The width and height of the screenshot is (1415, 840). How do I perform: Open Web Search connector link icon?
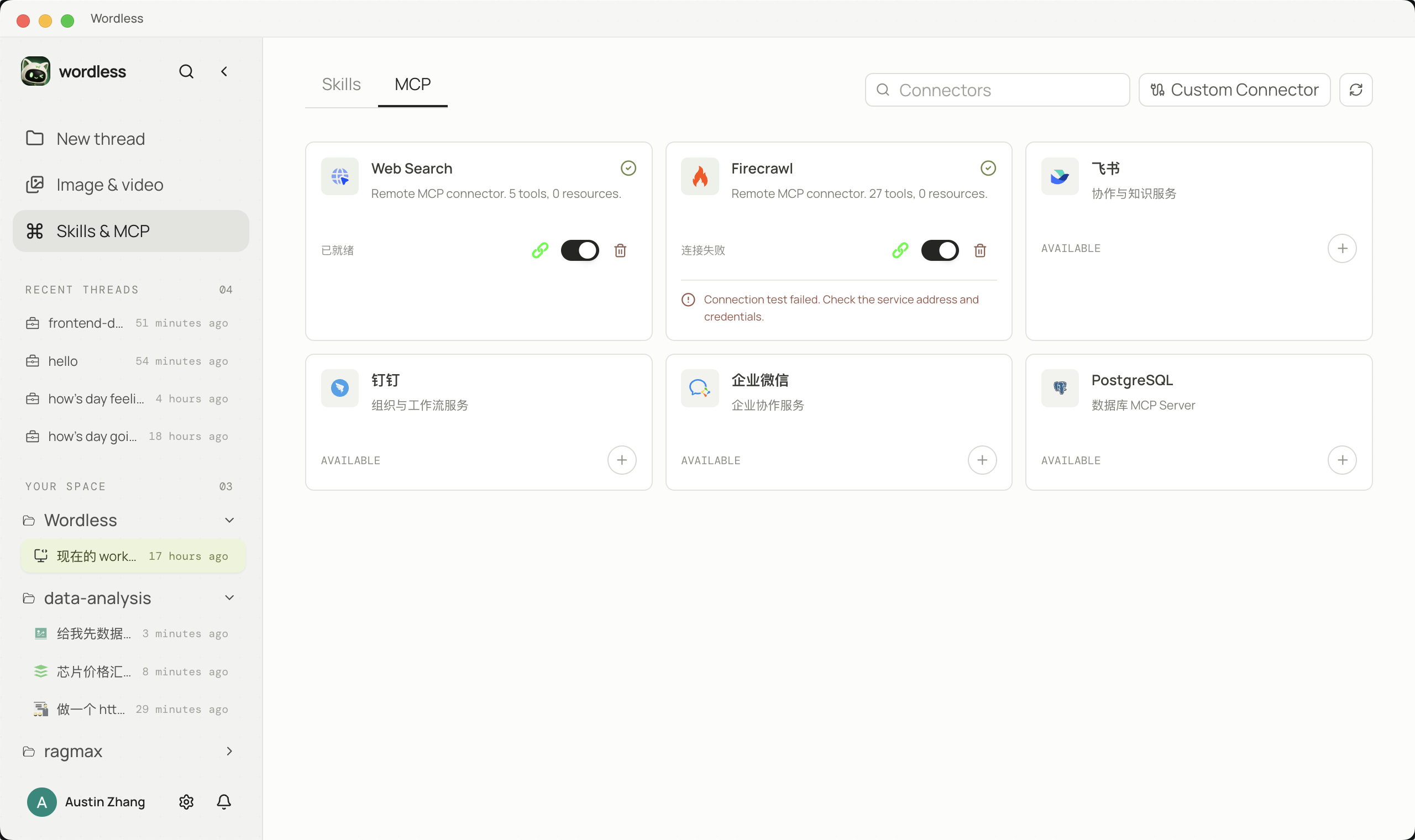[540, 250]
